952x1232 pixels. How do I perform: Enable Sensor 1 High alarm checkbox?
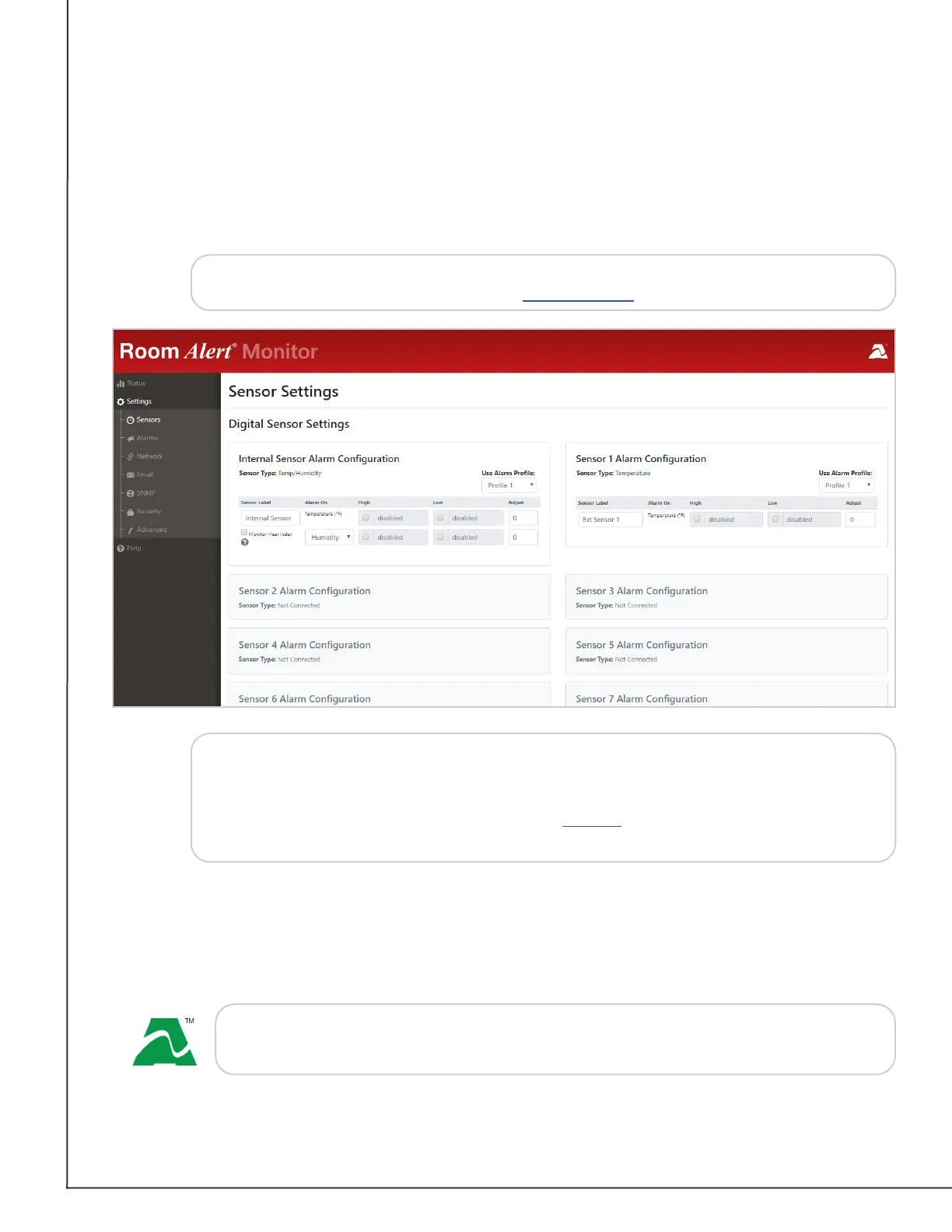click(697, 520)
